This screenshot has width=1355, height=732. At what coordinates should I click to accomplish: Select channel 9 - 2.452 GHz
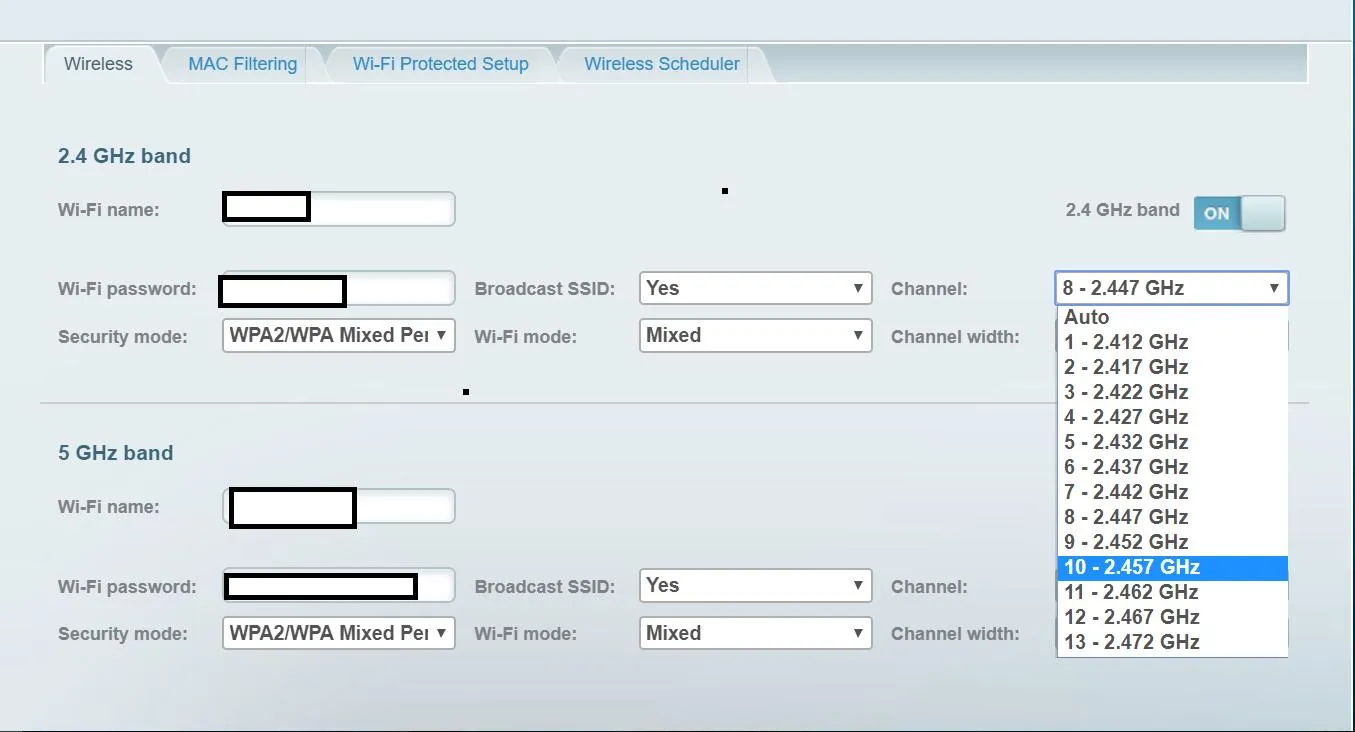tap(1172, 542)
